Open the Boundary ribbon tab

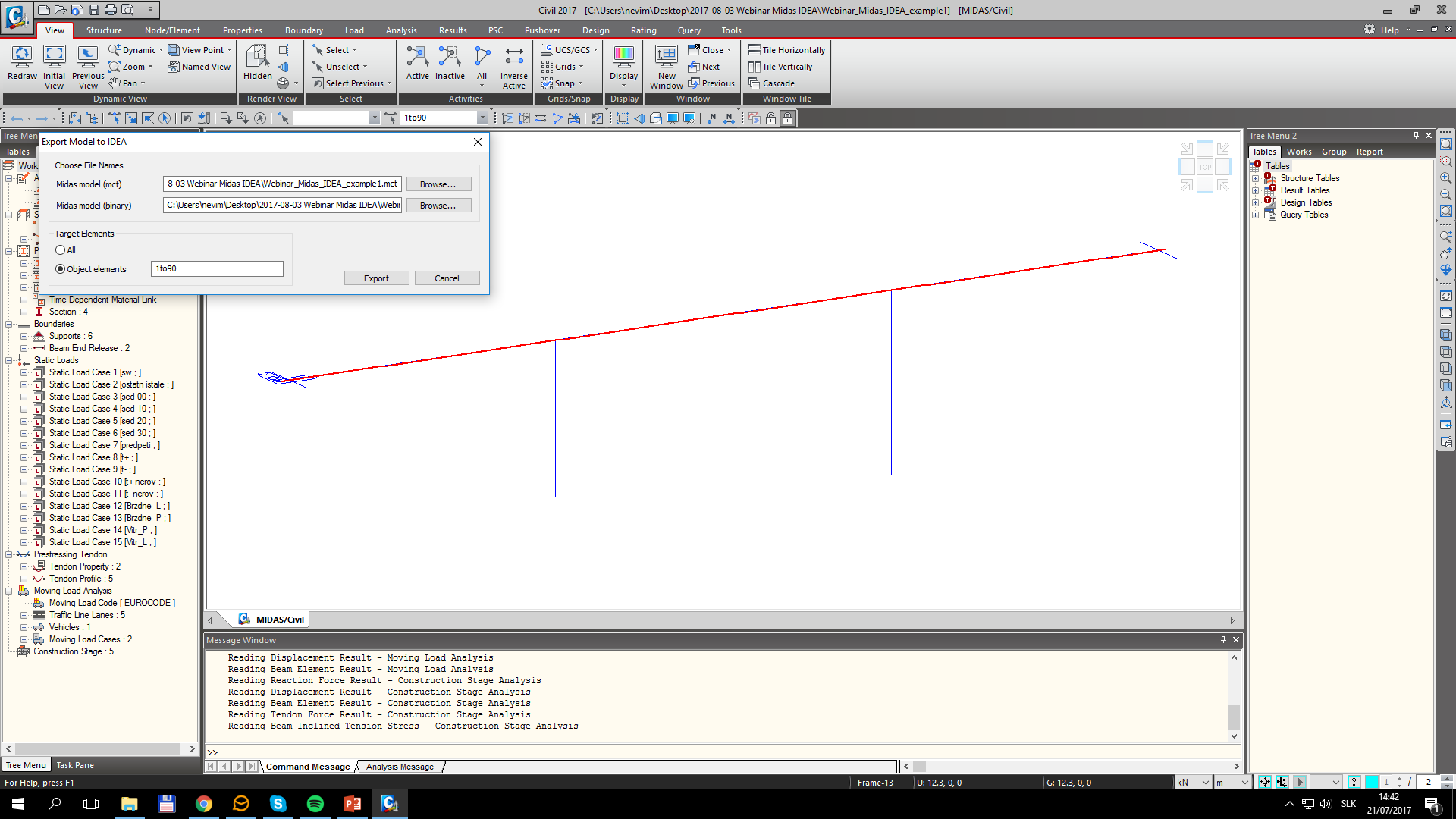point(303,30)
